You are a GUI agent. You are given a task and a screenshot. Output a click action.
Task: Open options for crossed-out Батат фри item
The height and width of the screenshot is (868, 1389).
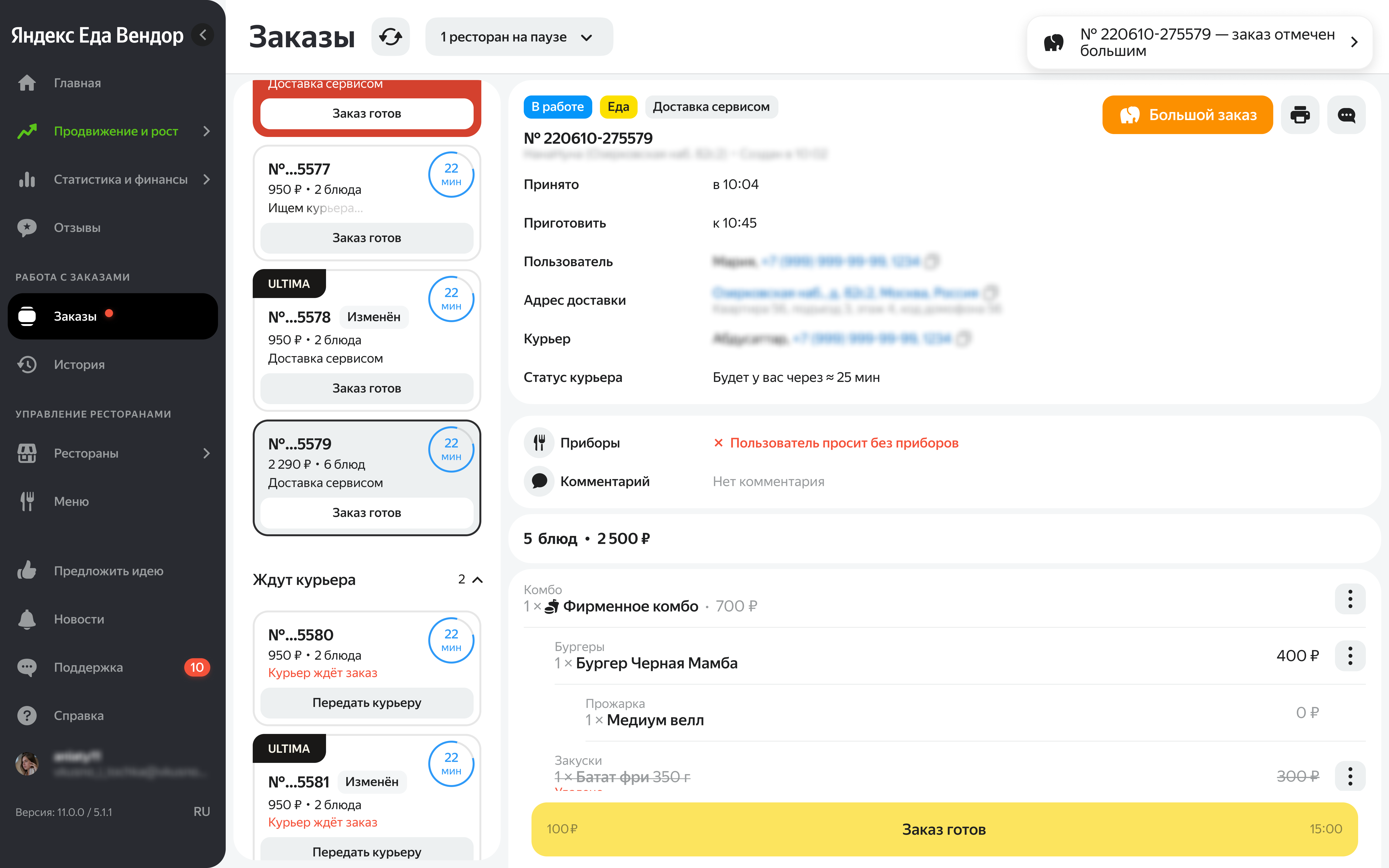pyautogui.click(x=1350, y=776)
